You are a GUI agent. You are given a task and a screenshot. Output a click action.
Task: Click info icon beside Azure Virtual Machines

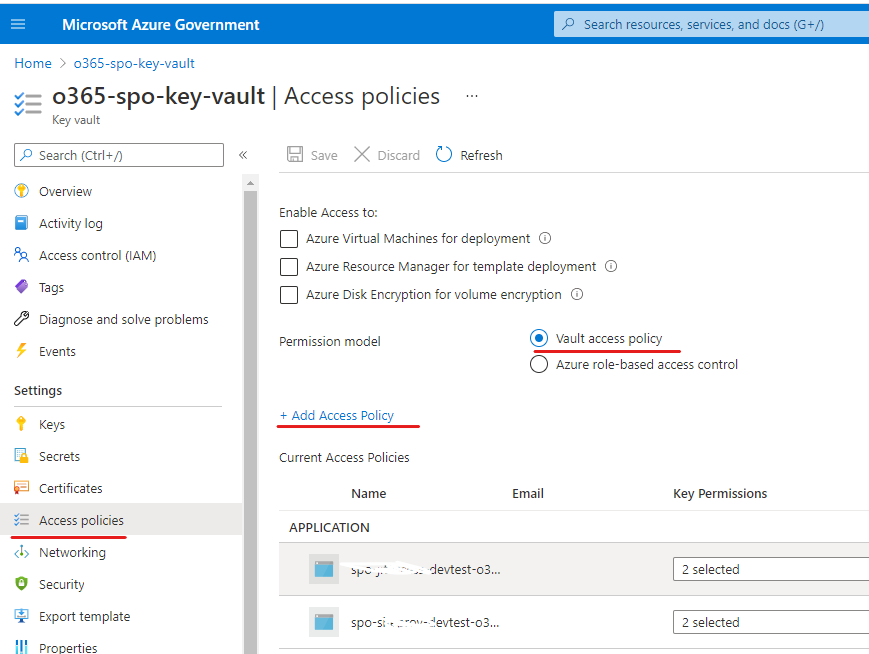coord(545,239)
